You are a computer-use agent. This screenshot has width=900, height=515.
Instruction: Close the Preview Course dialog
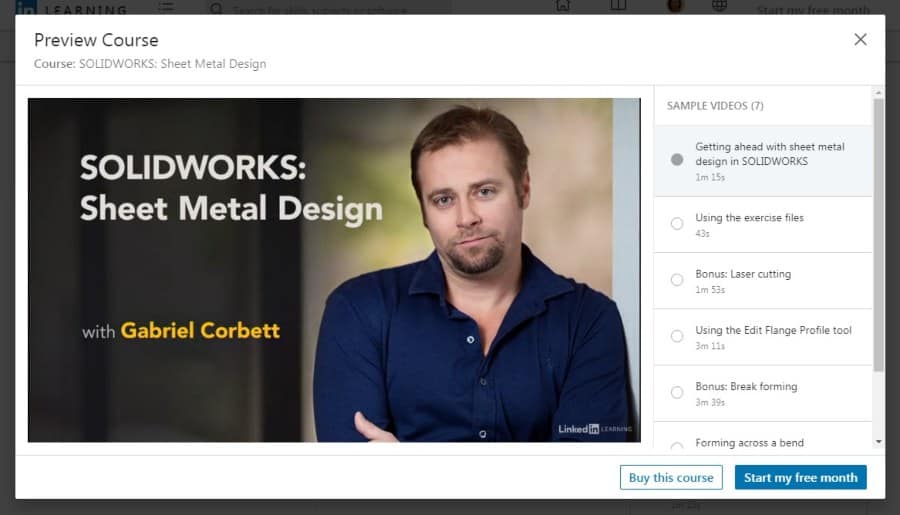(x=860, y=40)
